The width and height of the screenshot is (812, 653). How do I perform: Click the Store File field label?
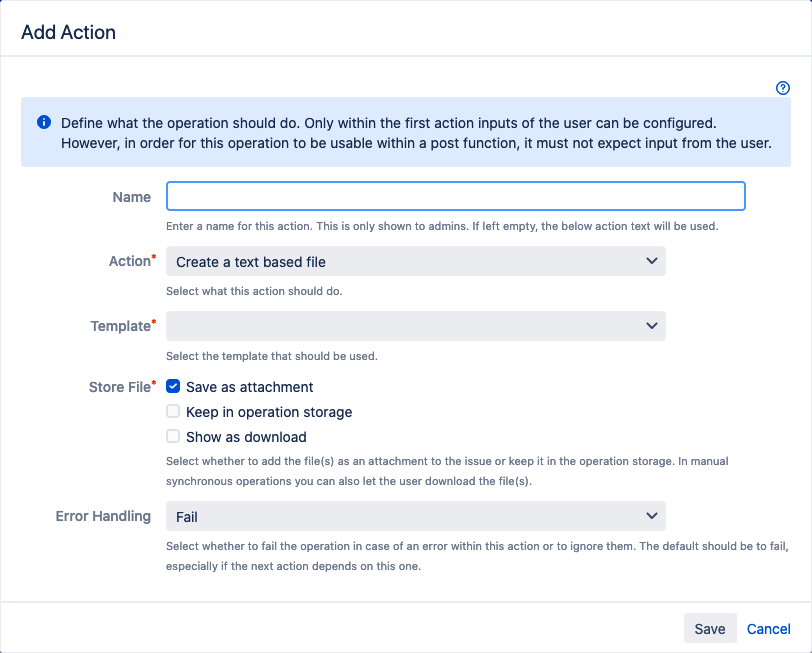[x=118, y=387]
